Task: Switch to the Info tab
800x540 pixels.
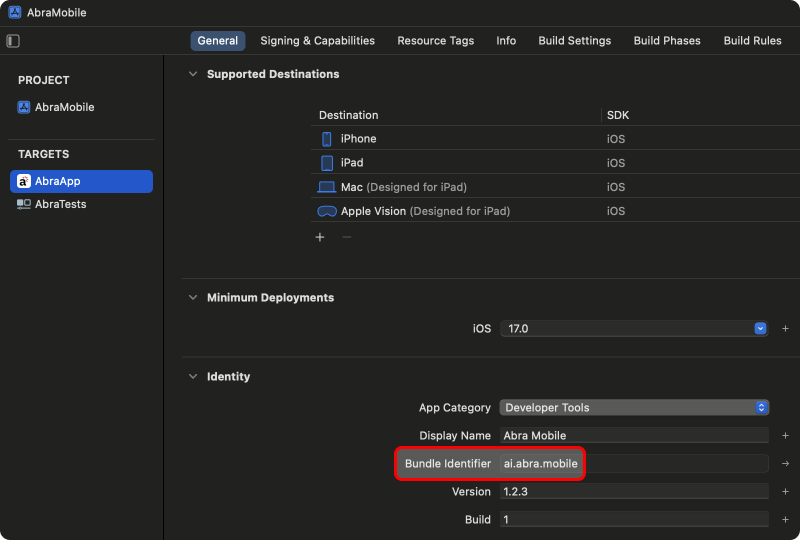Action: [x=506, y=41]
